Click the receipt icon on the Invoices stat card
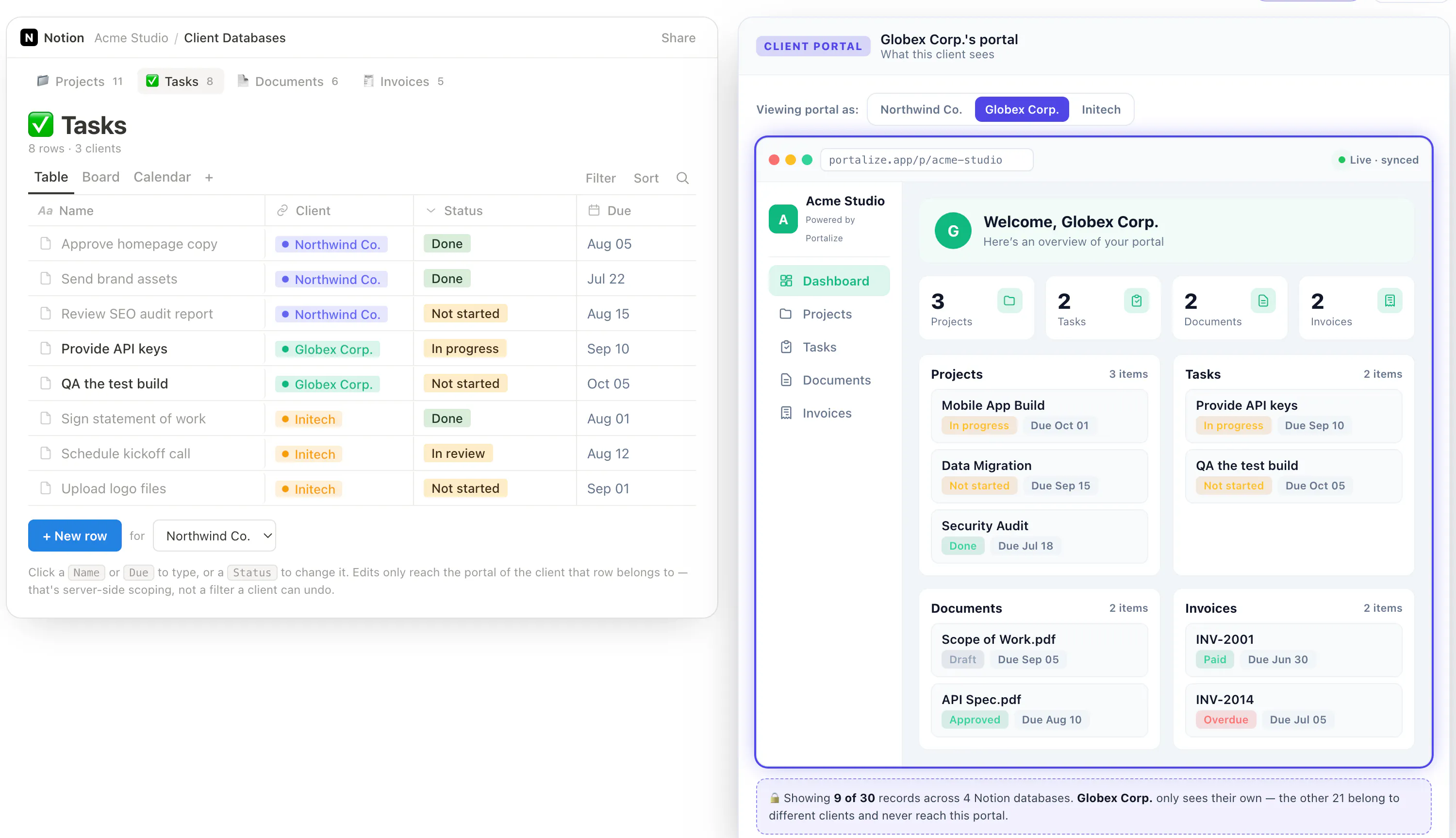This screenshot has width=1456, height=838. pos(1390,301)
